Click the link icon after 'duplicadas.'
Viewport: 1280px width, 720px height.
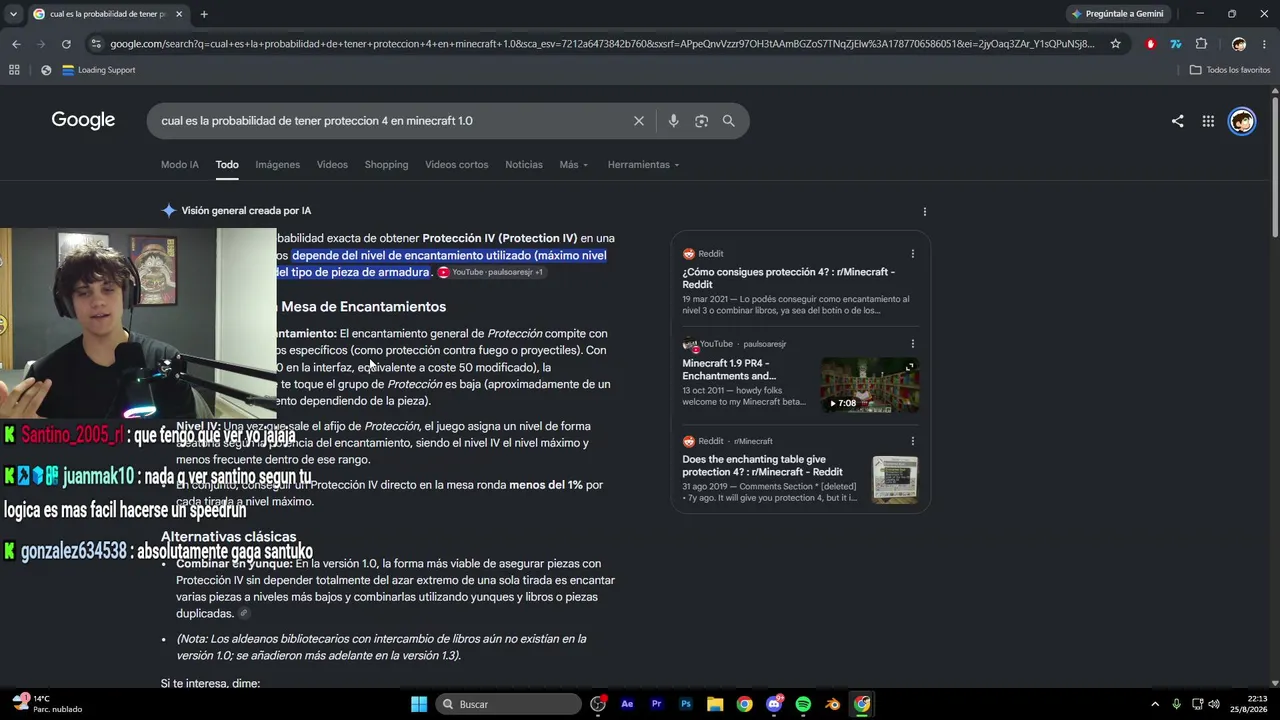click(244, 614)
